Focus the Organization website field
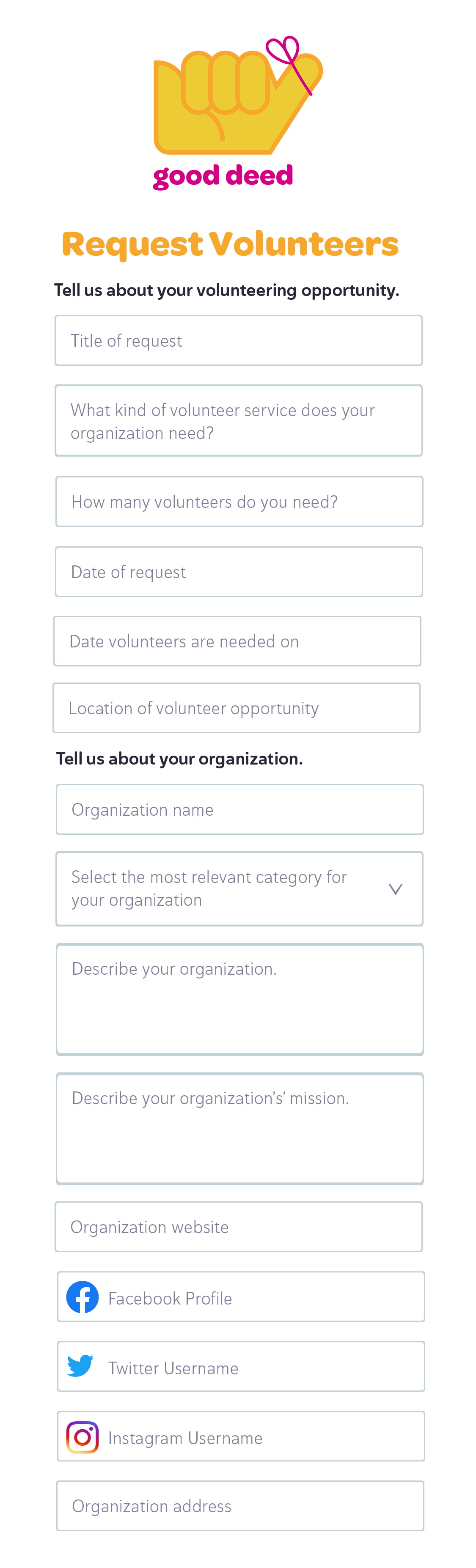 pyautogui.click(x=239, y=1226)
